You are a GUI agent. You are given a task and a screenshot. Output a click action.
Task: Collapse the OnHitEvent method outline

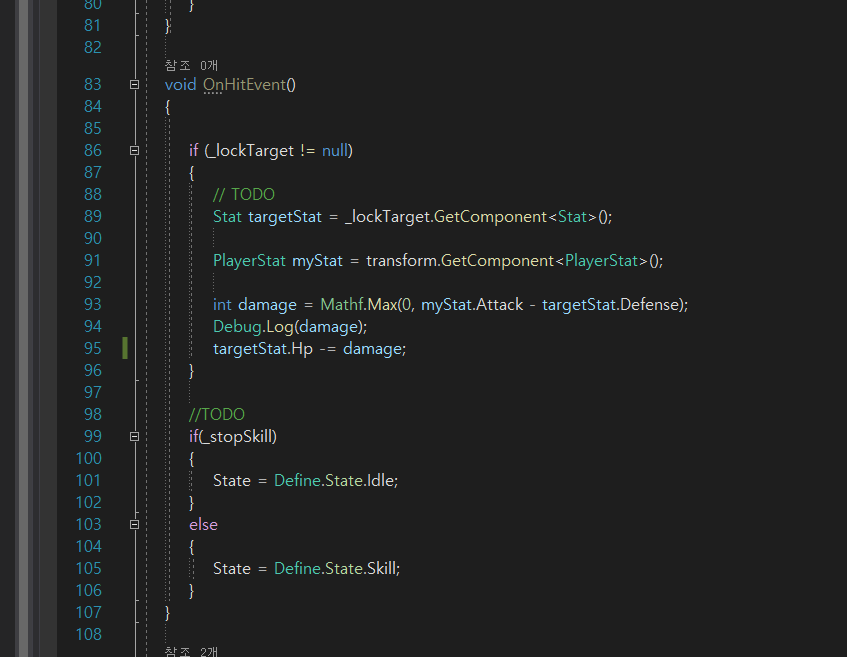click(135, 85)
